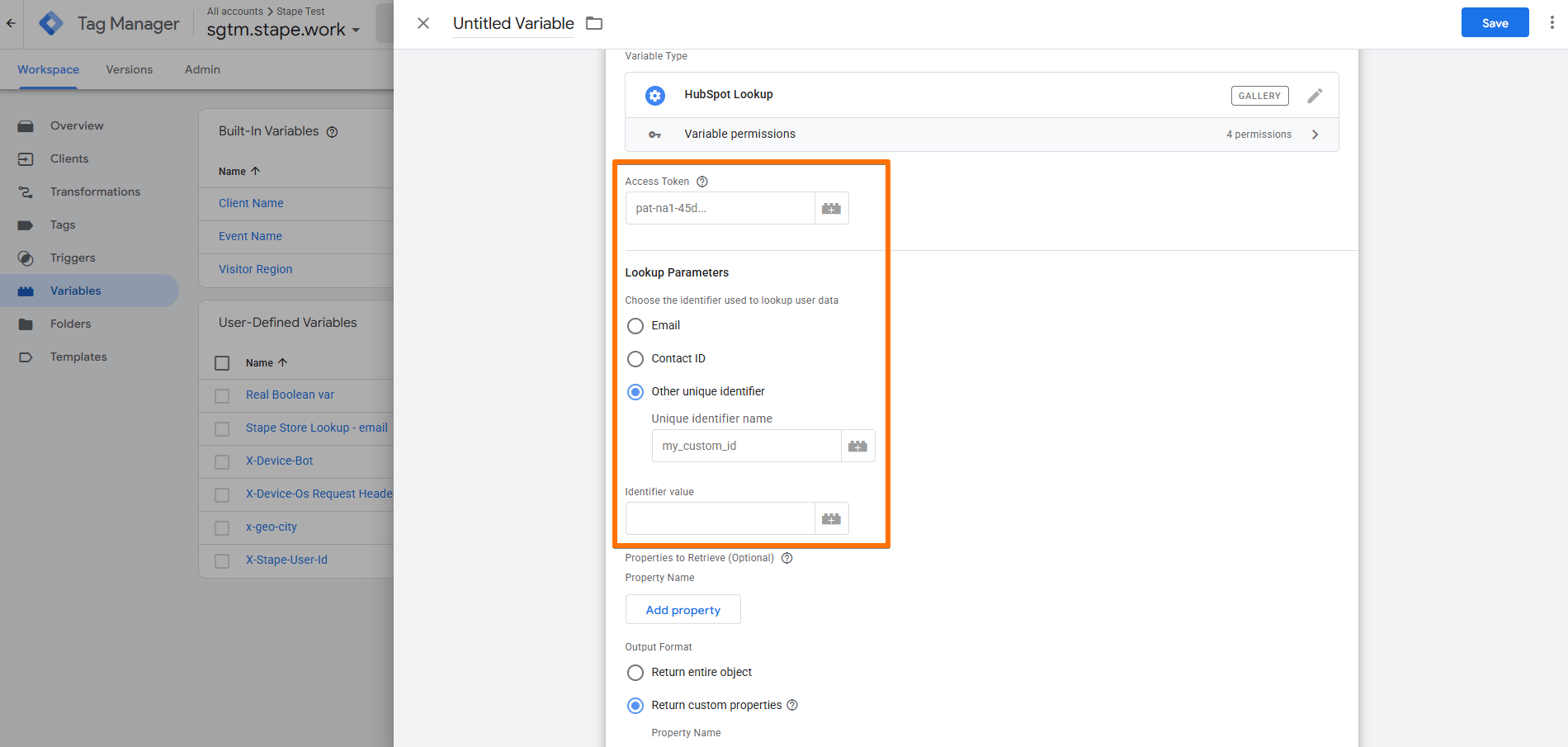Open the sgtm.stape.work container dropdown

(283, 30)
